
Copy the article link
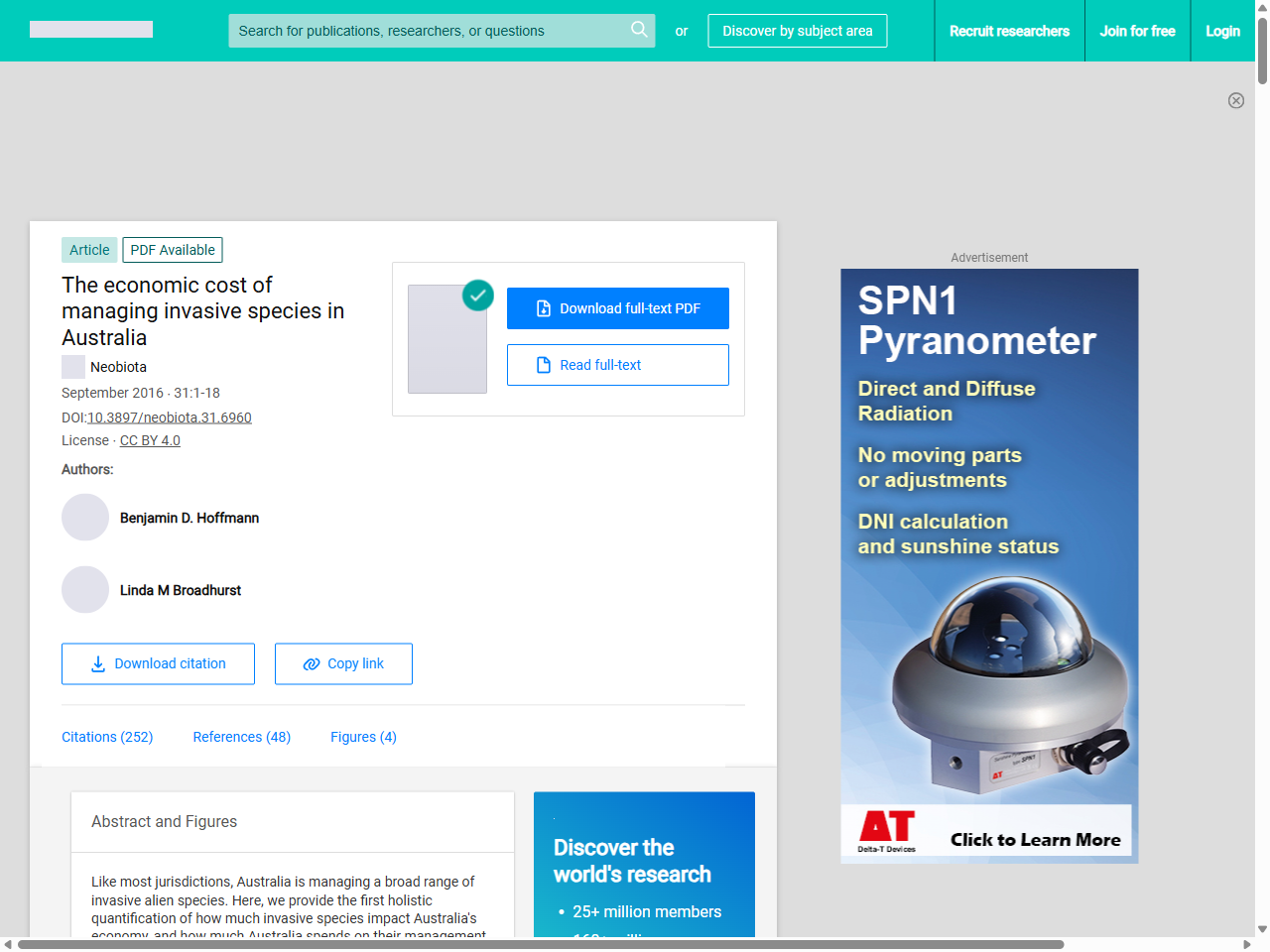[343, 663]
